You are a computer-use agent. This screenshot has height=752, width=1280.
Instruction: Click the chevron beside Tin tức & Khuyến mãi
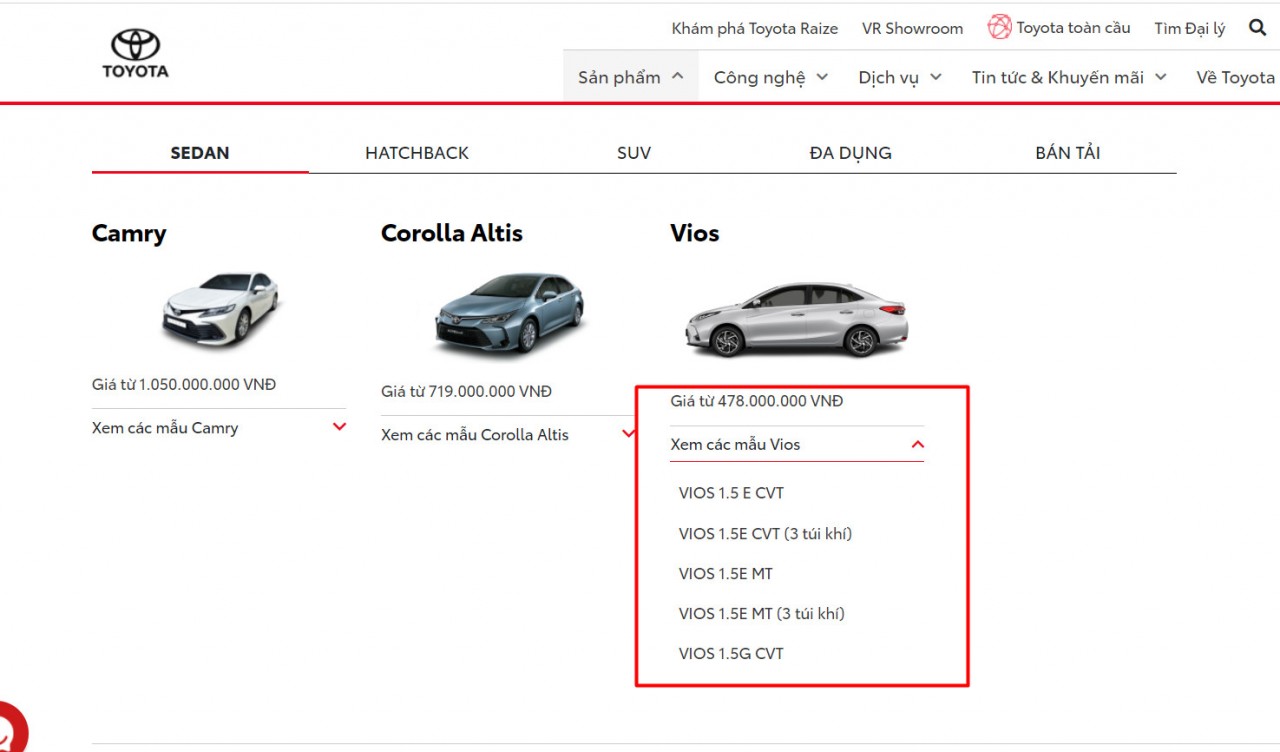tap(1161, 76)
